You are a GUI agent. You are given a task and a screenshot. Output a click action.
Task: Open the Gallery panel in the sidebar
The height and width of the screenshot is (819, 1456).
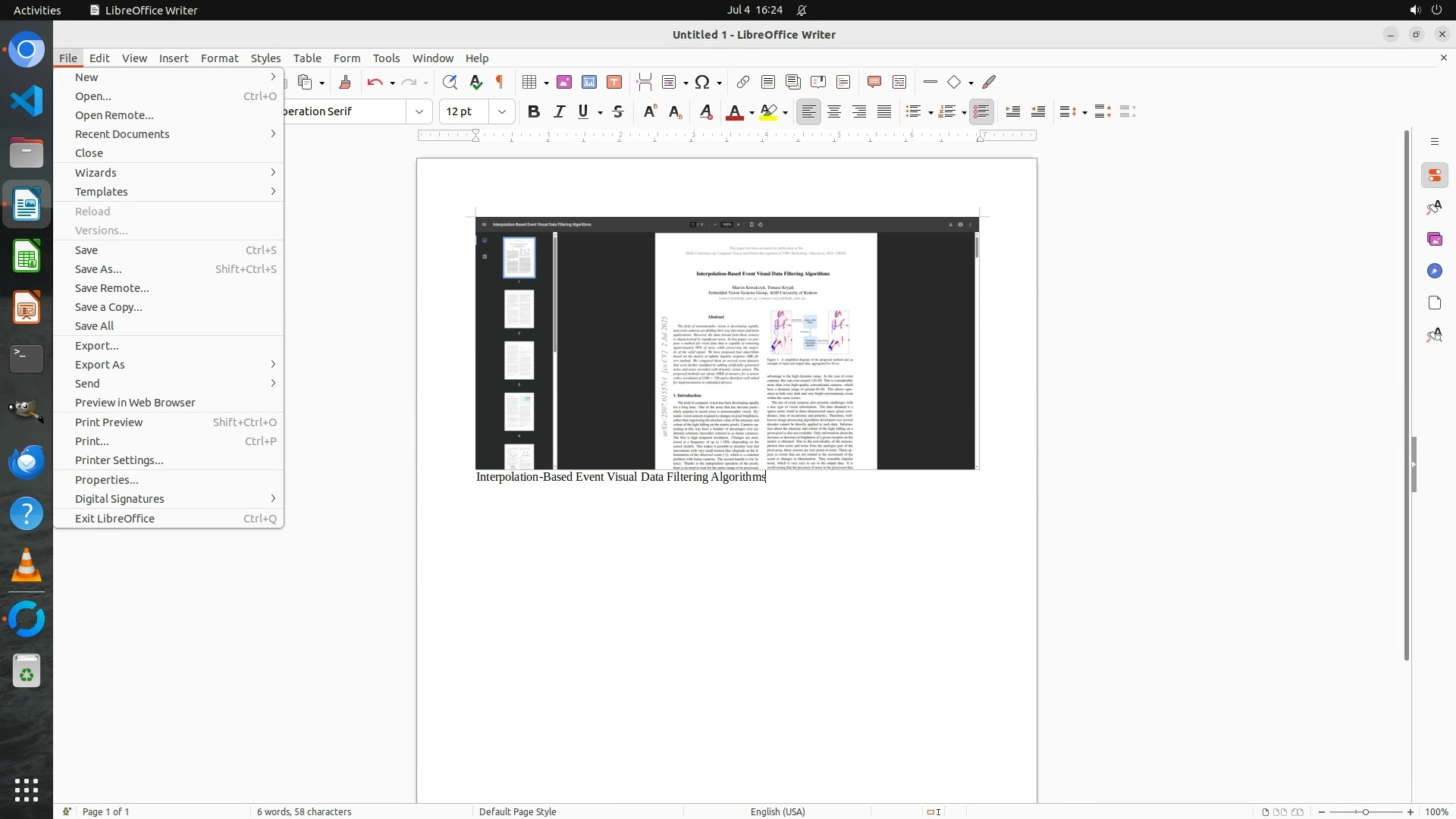tap(1434, 239)
